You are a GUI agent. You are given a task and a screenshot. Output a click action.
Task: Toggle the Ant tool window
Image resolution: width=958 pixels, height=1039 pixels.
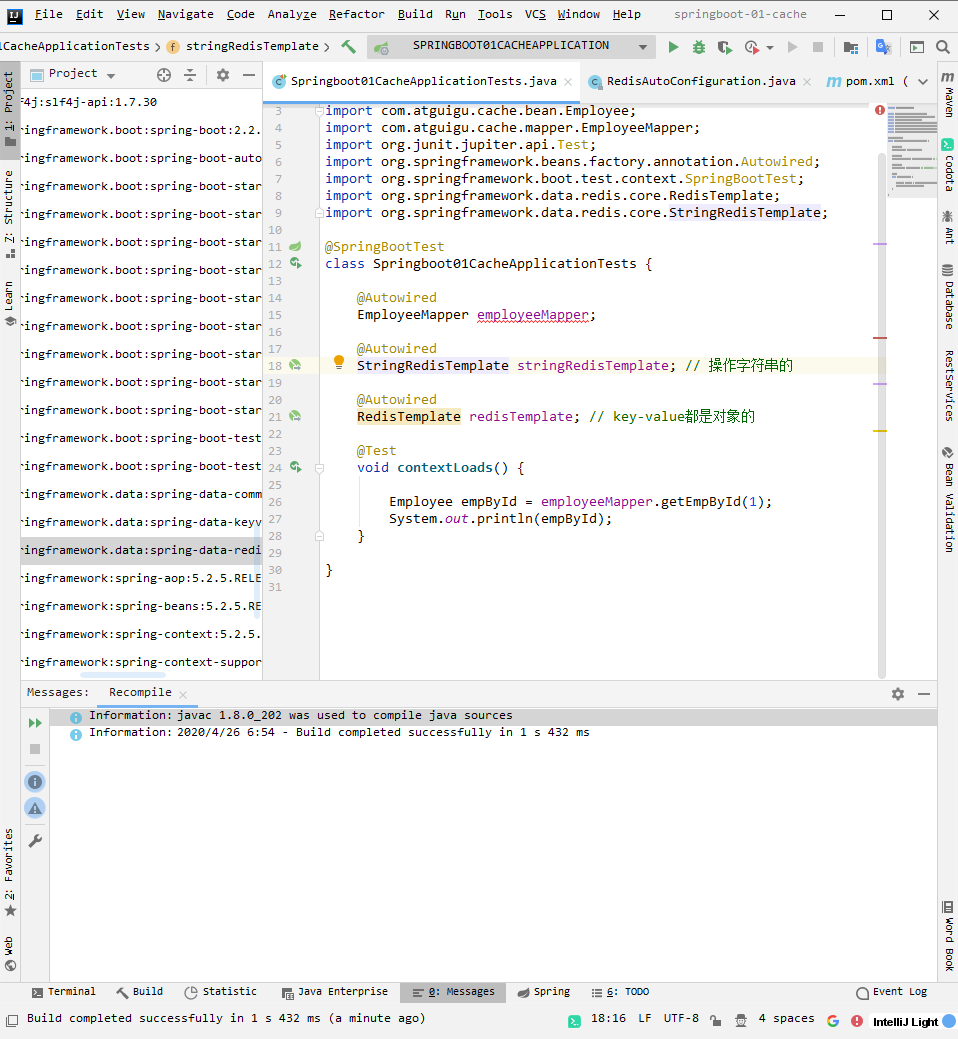(948, 227)
